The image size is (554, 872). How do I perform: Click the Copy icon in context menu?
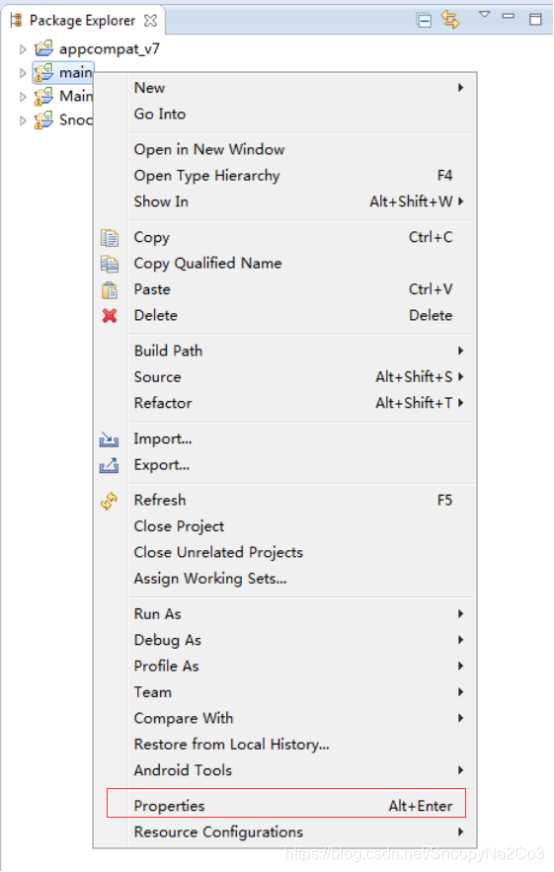(110, 237)
